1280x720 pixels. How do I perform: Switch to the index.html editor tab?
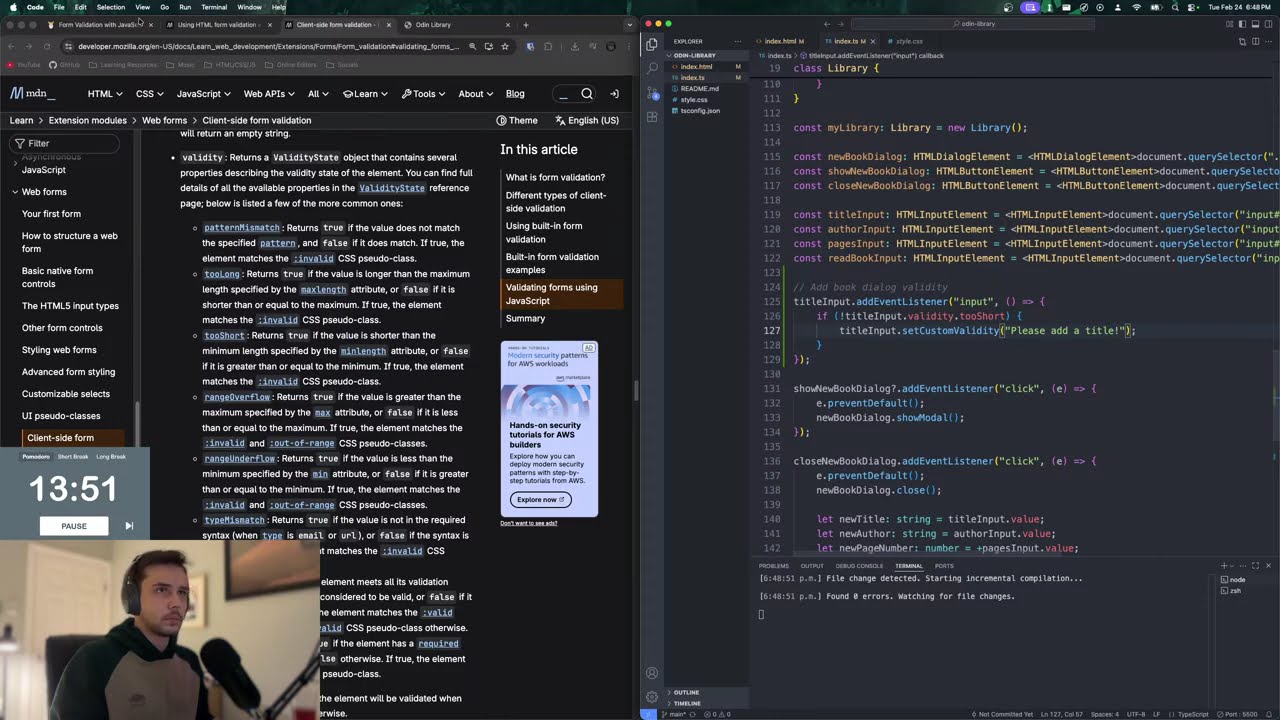780,41
